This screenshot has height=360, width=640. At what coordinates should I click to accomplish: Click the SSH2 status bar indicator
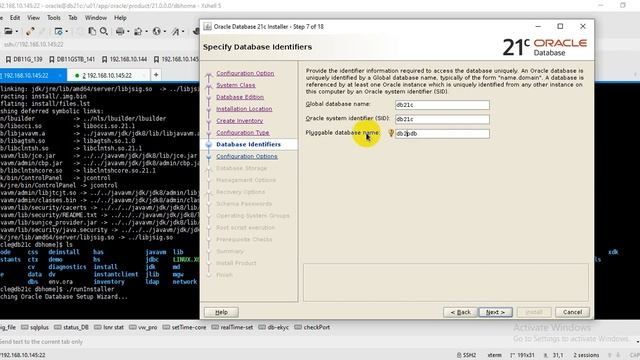click(x=466, y=355)
